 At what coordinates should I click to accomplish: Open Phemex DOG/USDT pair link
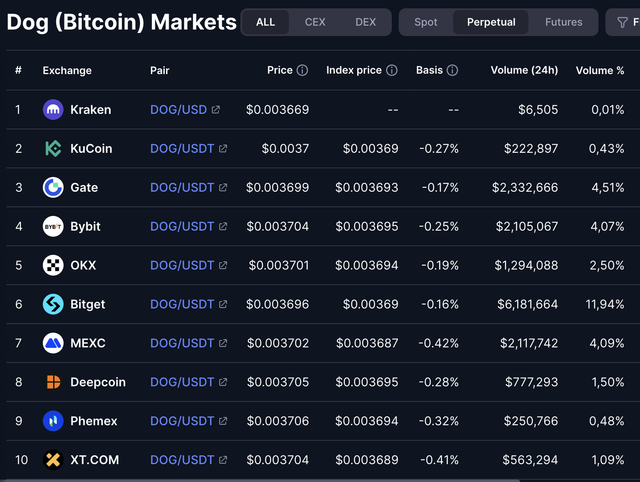pyautogui.click(x=182, y=421)
